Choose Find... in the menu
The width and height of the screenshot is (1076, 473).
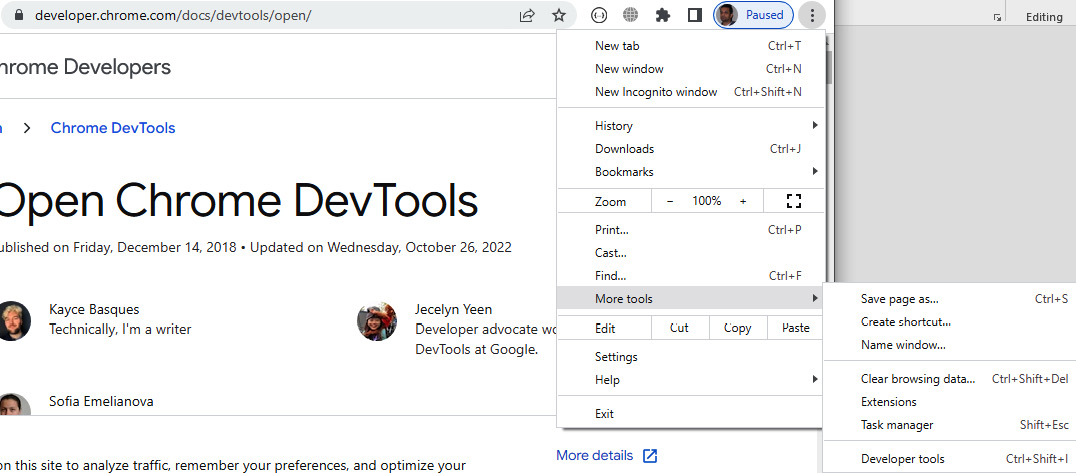click(690, 276)
